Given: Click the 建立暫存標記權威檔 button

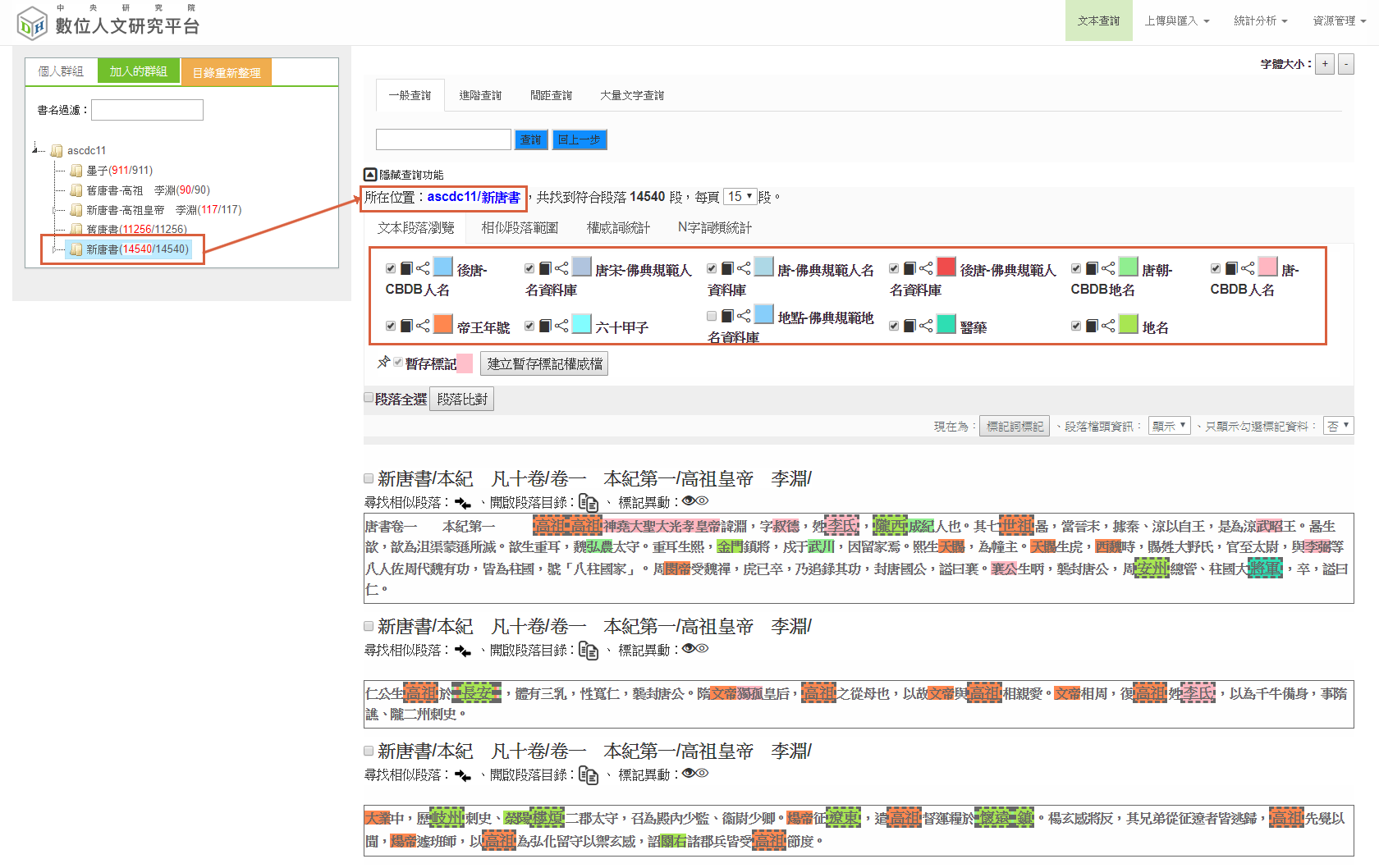Looking at the screenshot, I should click(544, 363).
